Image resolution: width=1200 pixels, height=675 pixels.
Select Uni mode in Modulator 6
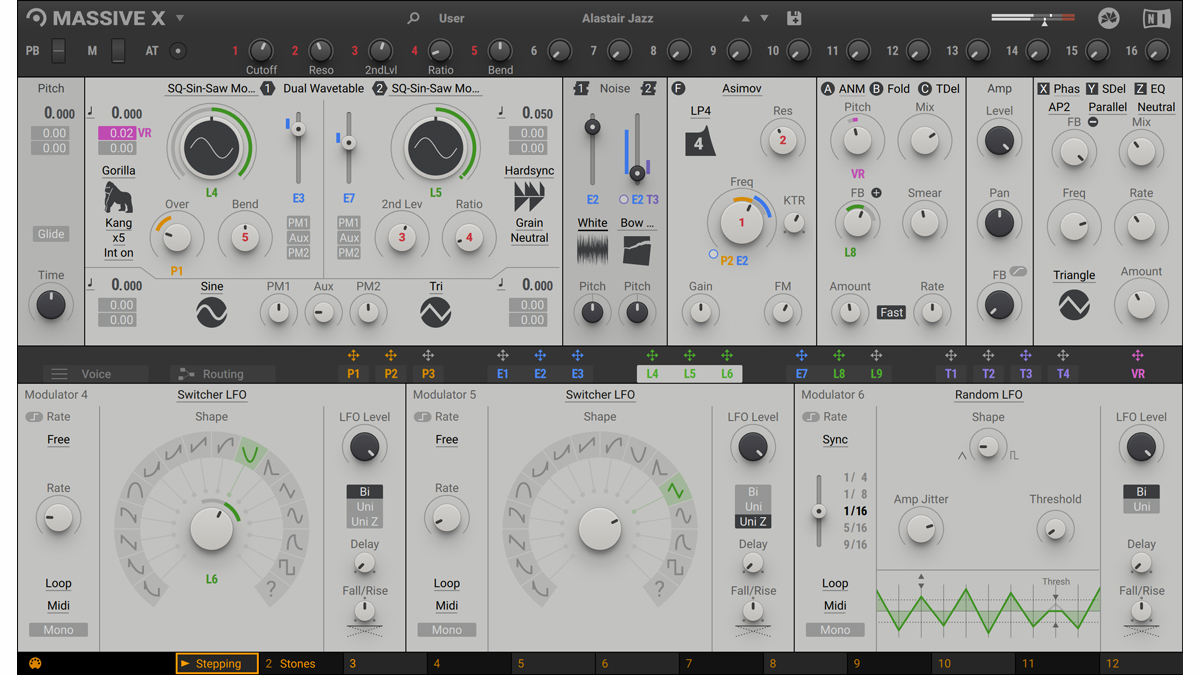pos(1141,507)
